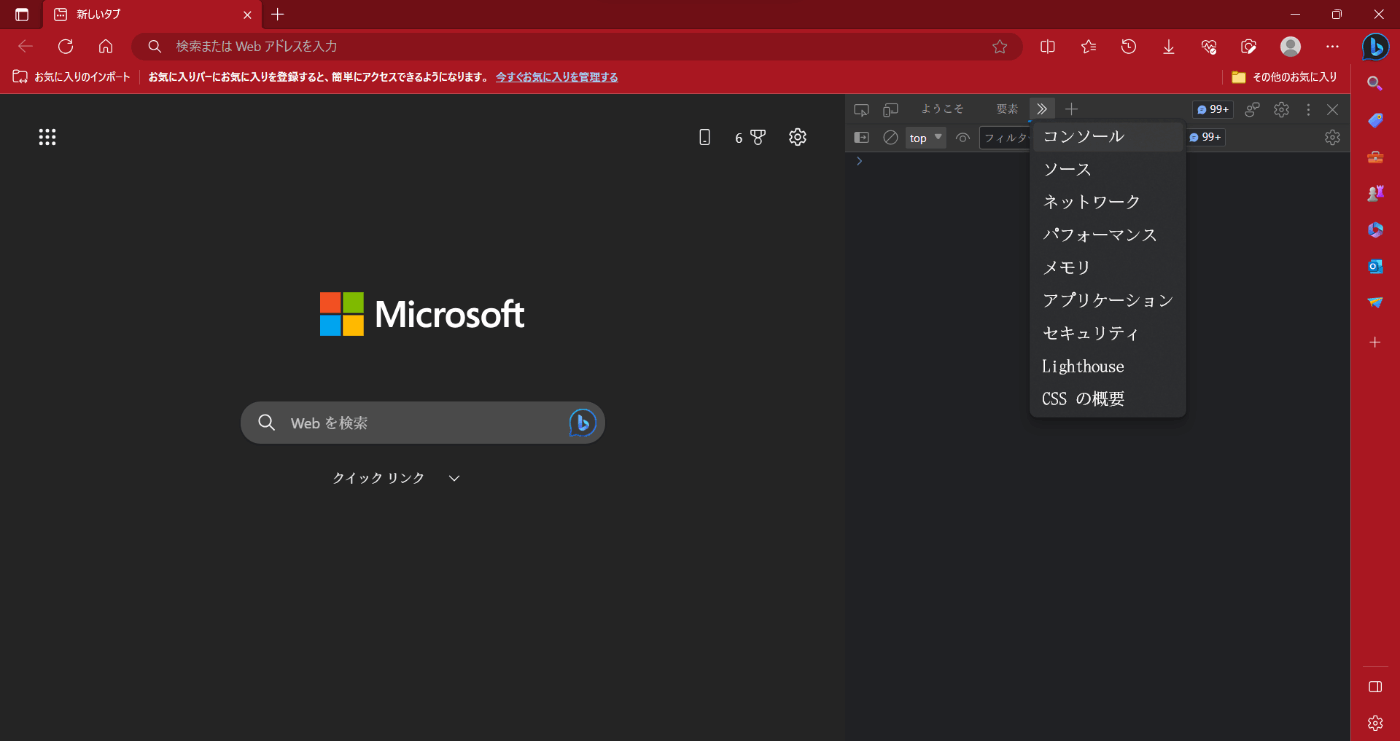
Task: Open DevTools feedback people icon
Action: [1252, 109]
